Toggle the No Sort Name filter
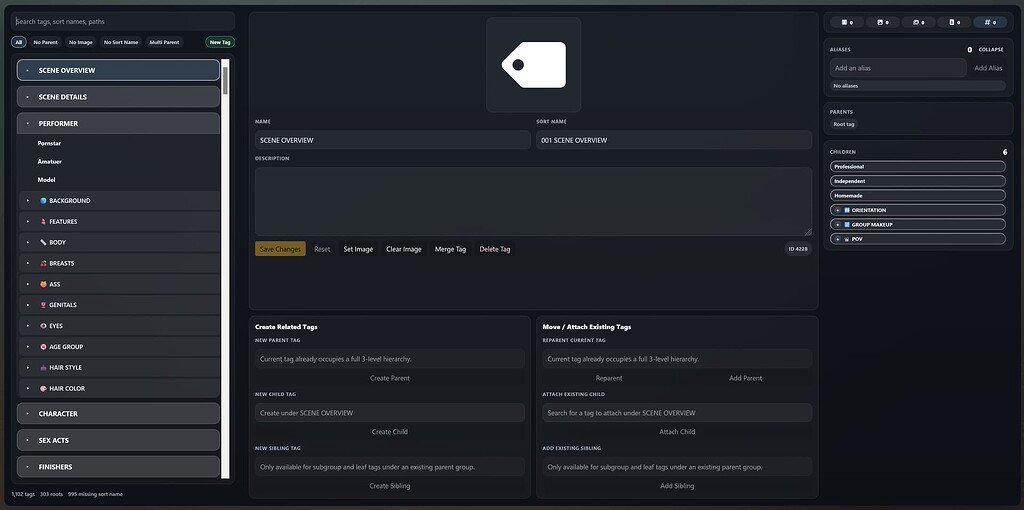Screen dimensions: 1024x510 click(121, 42)
